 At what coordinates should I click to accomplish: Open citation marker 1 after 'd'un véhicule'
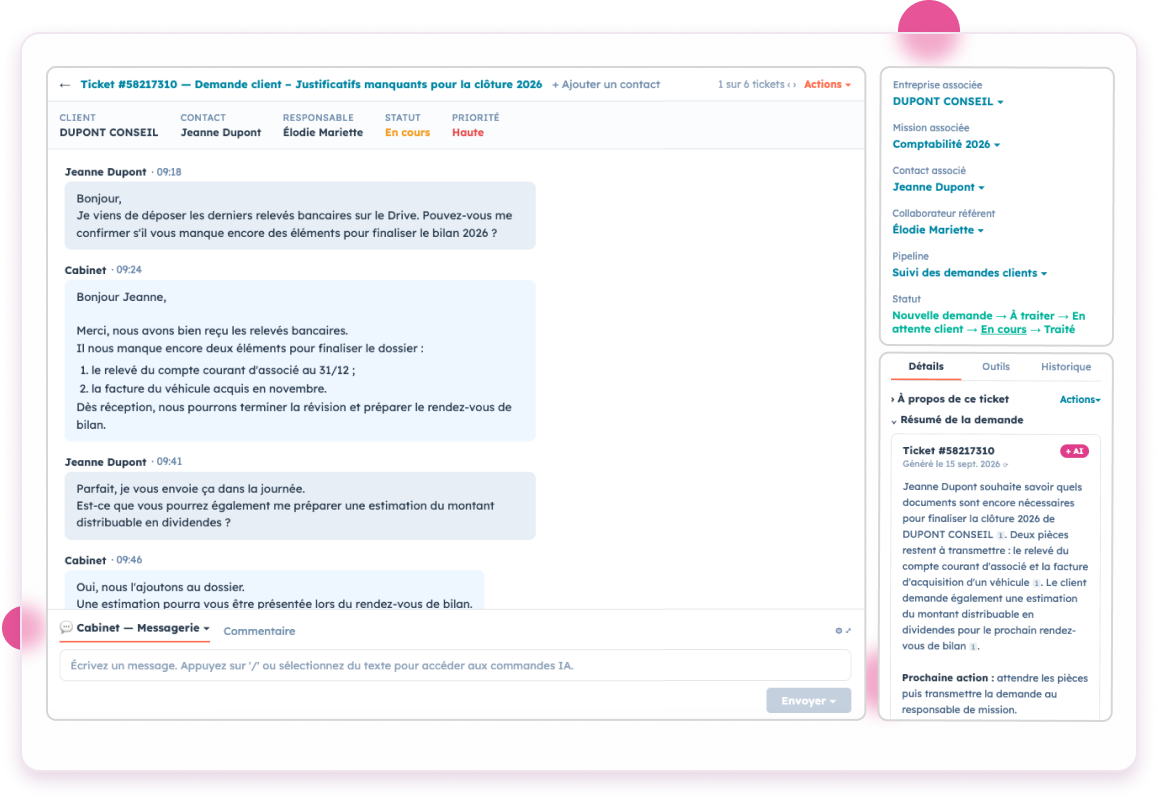click(x=1036, y=584)
